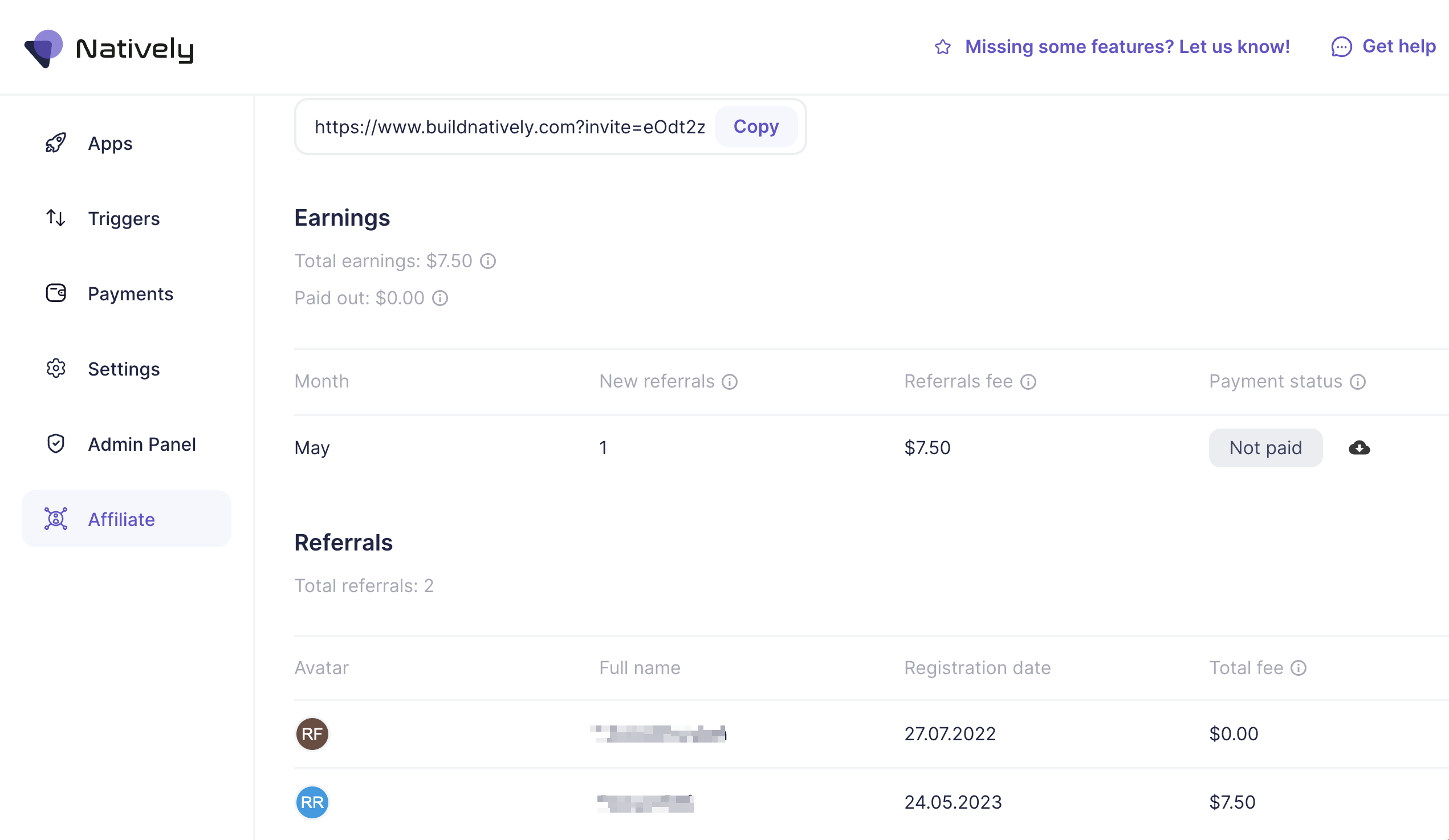The height and width of the screenshot is (840, 1449).
Task: Click the Payment status info icon
Action: pyautogui.click(x=1357, y=382)
